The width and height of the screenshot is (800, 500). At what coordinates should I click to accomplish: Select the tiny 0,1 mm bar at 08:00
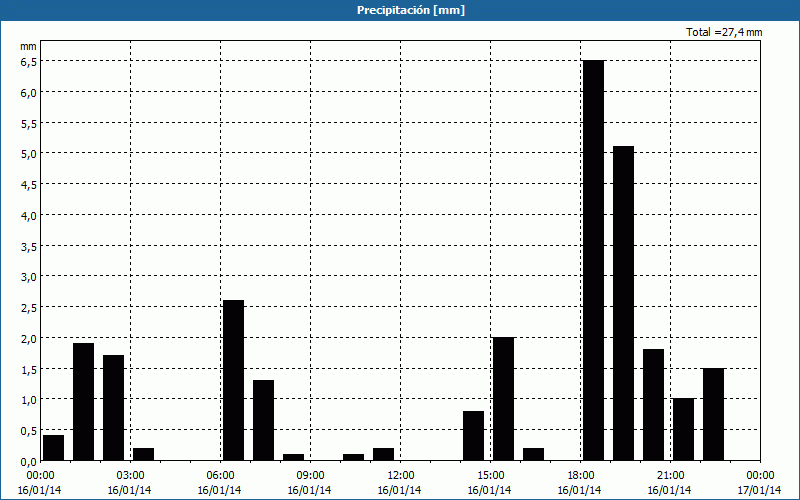coord(293,457)
